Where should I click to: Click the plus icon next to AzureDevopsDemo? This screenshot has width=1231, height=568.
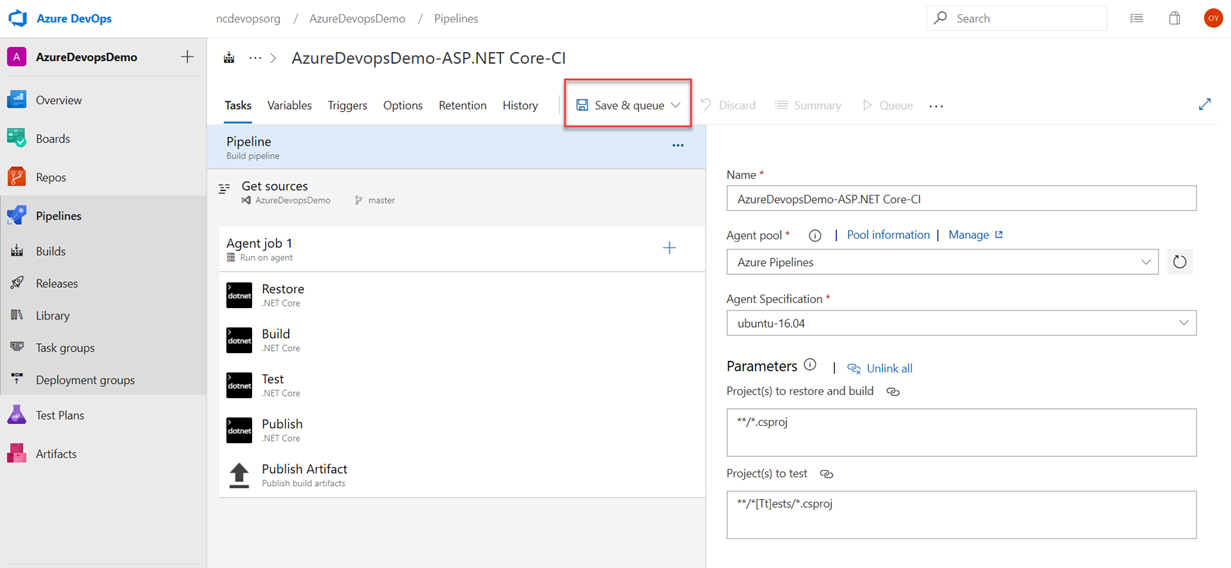click(x=187, y=57)
